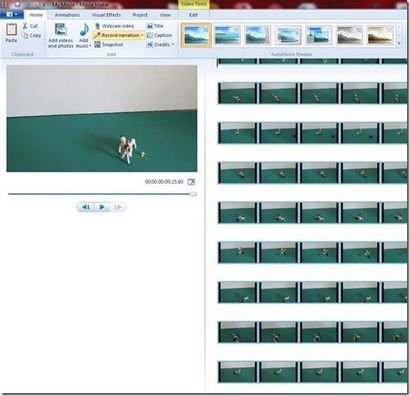Take a Snapshot of the preview
Viewport: 410px width, 396px height.
(x=109, y=44)
